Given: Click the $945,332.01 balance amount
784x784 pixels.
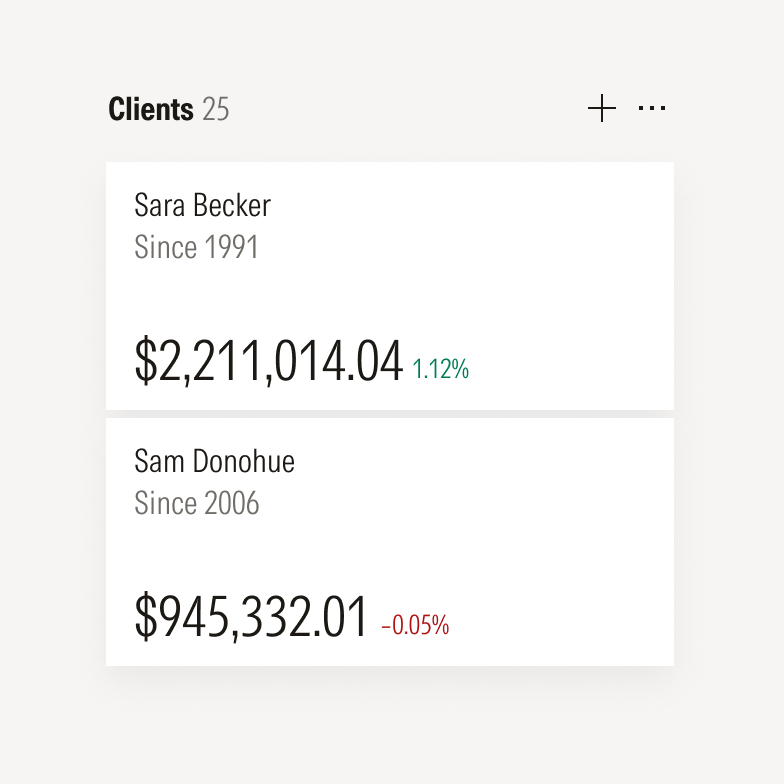Looking at the screenshot, I should coord(252,617).
